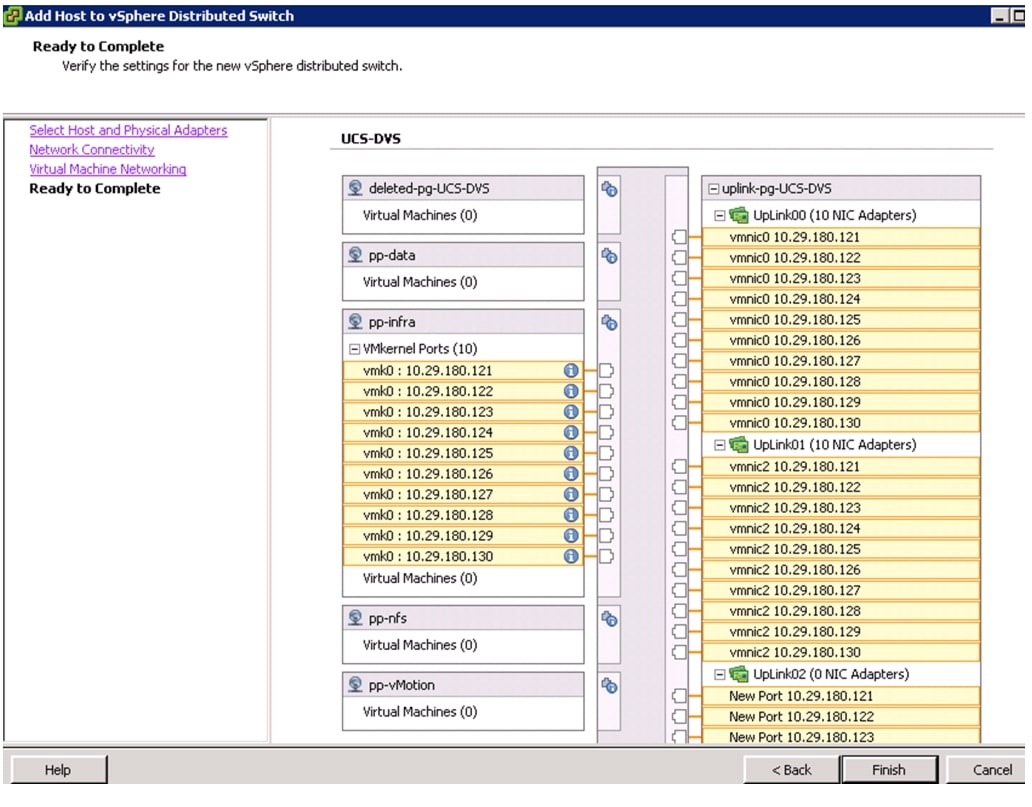Screen dimensions: 1032x807
Task: Collapse the UpLink02 port list
Action: pyautogui.click(x=720, y=675)
